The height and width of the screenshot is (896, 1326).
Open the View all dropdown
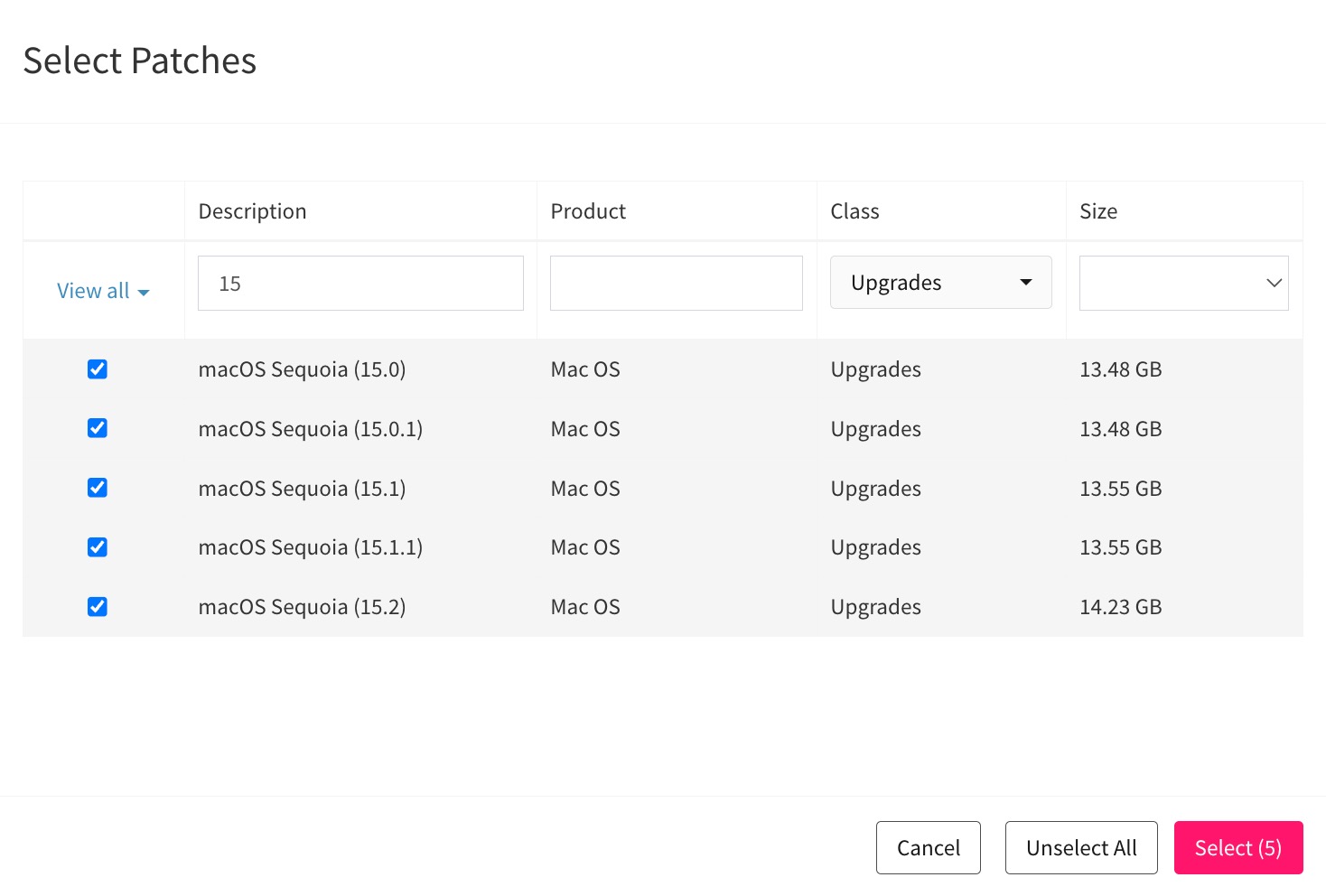103,291
